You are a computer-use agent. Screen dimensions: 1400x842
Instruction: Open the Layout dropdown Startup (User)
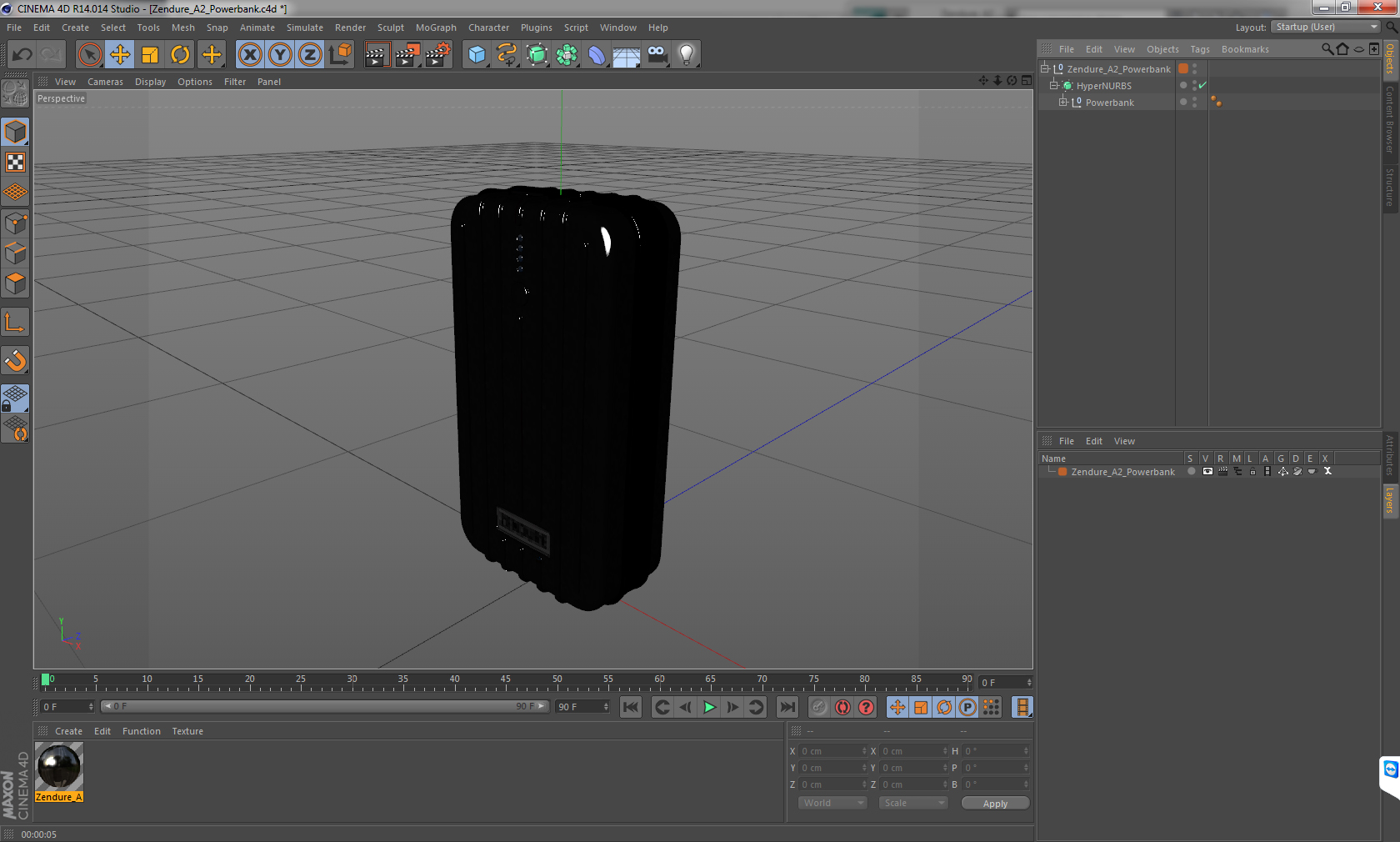pyautogui.click(x=1326, y=27)
